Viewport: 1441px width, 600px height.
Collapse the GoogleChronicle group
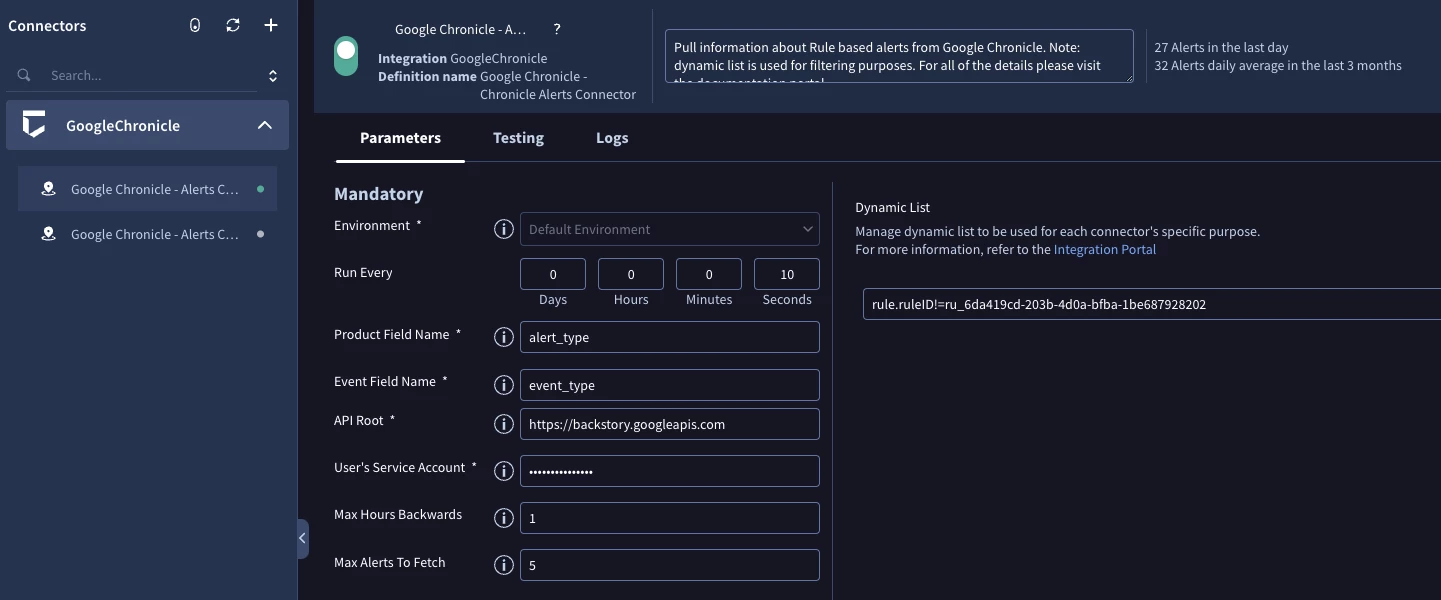coord(265,125)
